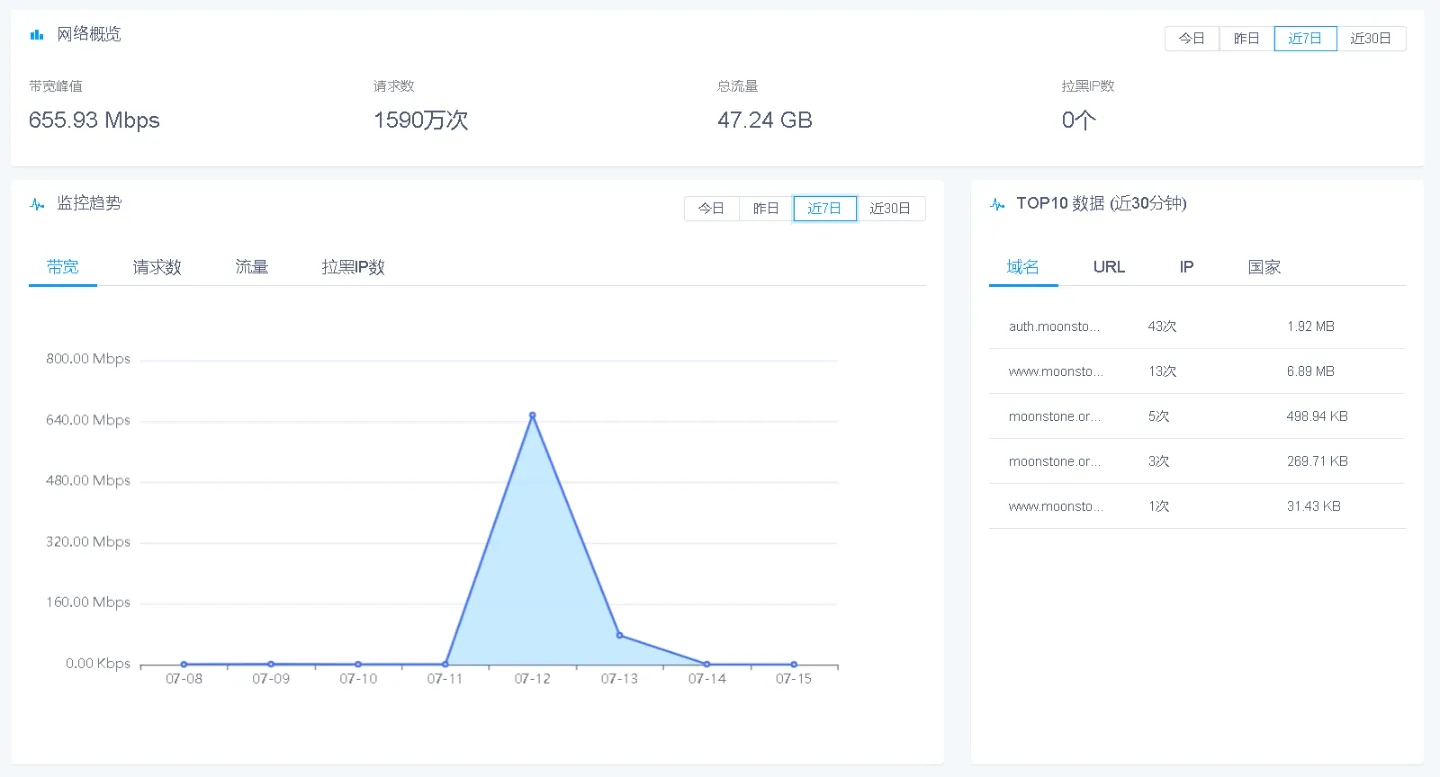The image size is (1440, 777).
Task: Choose 近30日 in the 网络概览 range selector
Action: (1371, 39)
